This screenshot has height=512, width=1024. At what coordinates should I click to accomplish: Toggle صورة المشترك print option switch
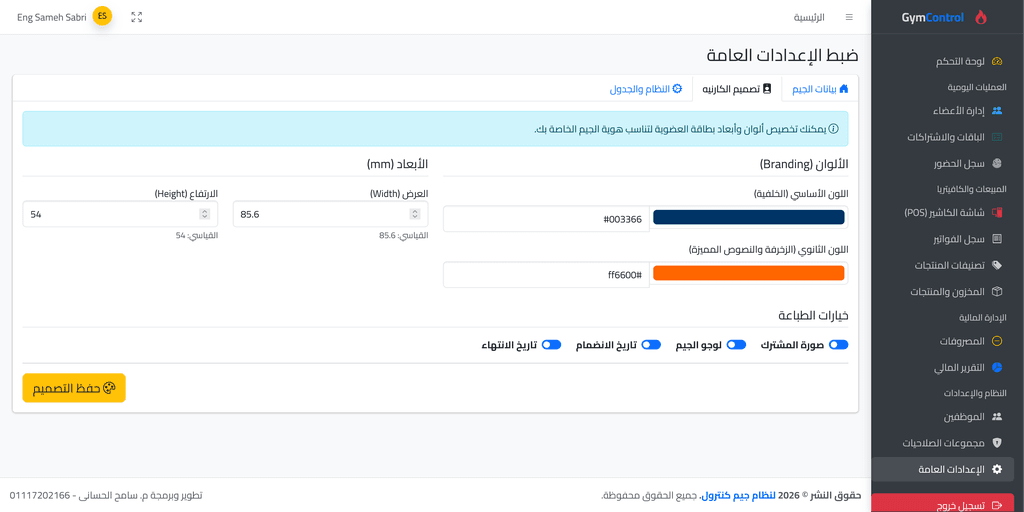click(839, 345)
